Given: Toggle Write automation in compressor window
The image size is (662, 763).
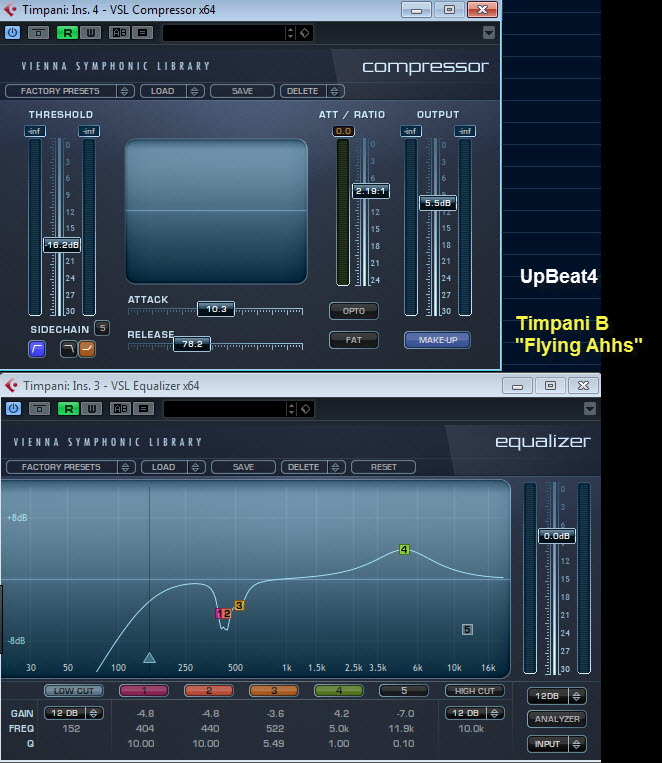Looking at the screenshot, I should (91, 33).
